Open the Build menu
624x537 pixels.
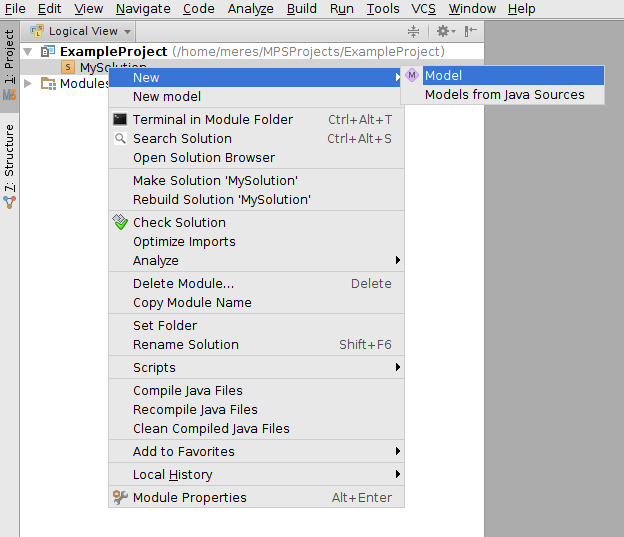coord(302,8)
